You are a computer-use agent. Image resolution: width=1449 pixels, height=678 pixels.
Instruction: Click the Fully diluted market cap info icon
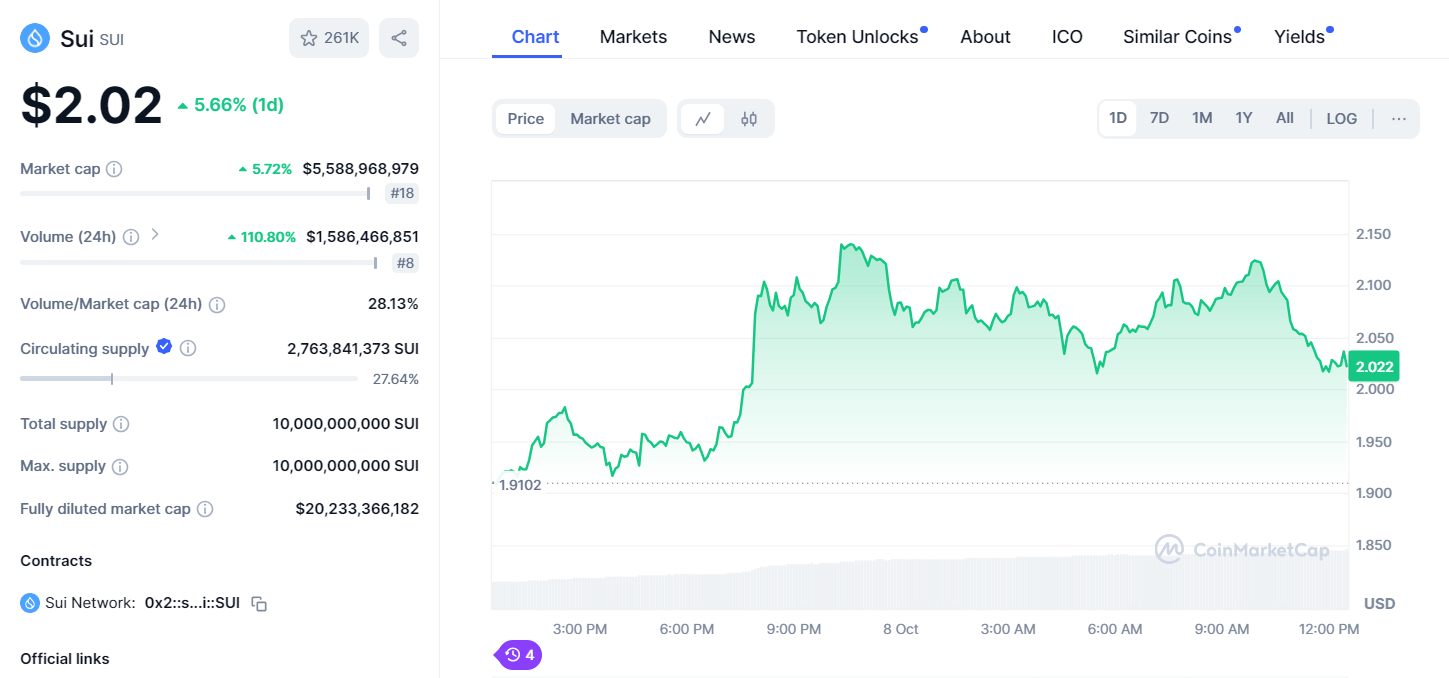click(205, 509)
